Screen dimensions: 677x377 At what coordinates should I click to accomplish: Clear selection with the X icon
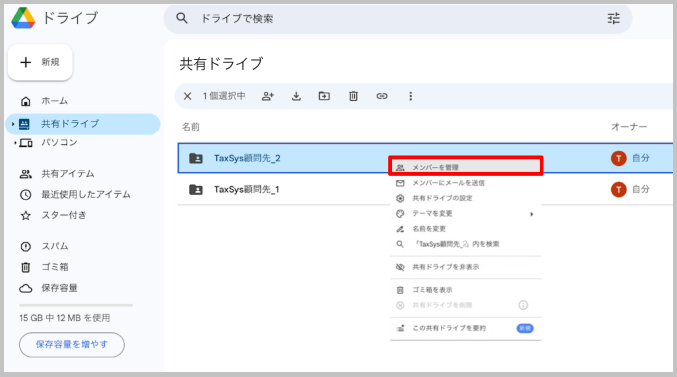[187, 96]
